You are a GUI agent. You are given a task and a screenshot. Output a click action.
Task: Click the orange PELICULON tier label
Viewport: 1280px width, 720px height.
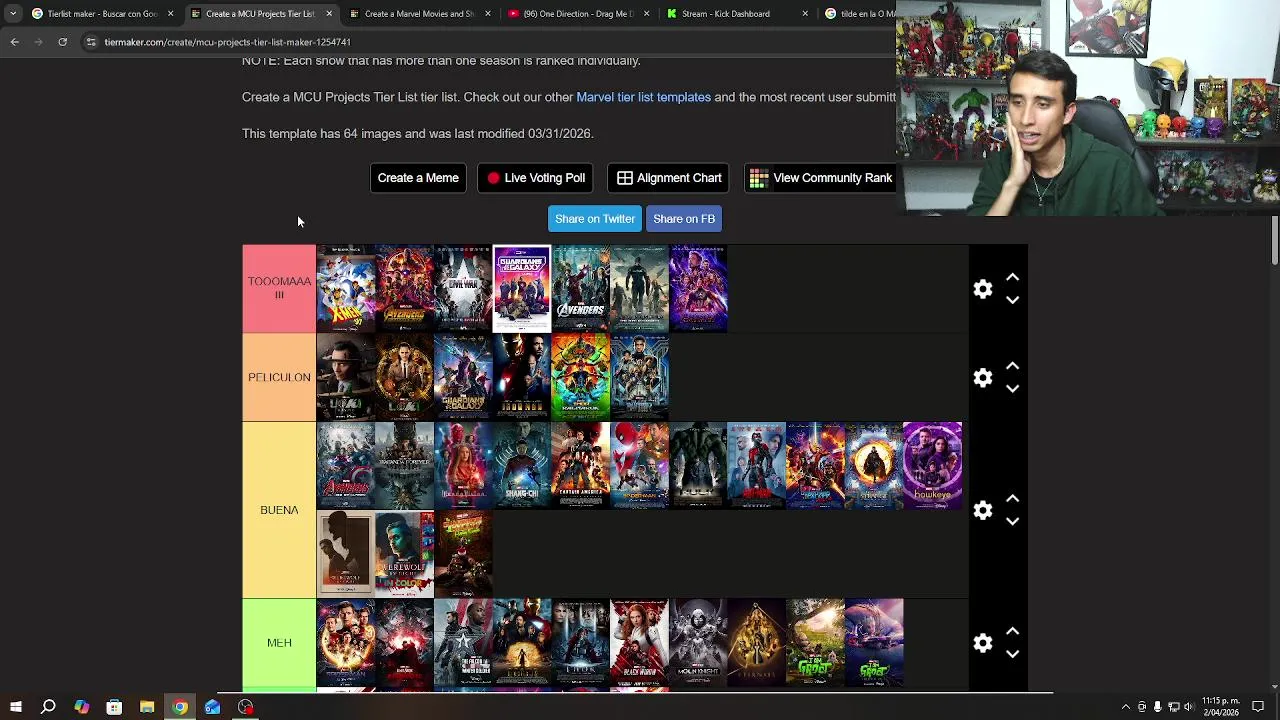click(x=279, y=377)
